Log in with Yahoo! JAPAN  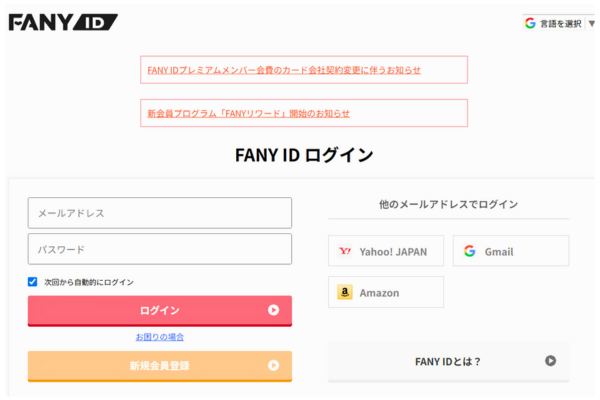(x=386, y=251)
